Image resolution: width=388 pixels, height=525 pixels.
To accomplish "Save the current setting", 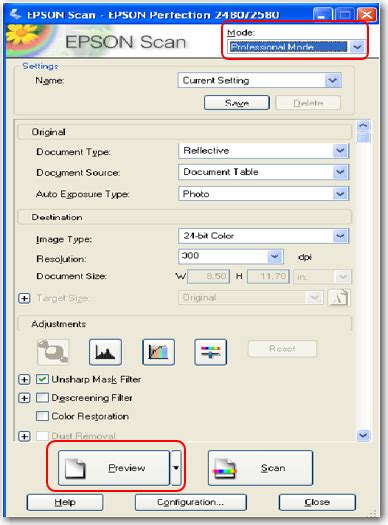I will tap(237, 102).
